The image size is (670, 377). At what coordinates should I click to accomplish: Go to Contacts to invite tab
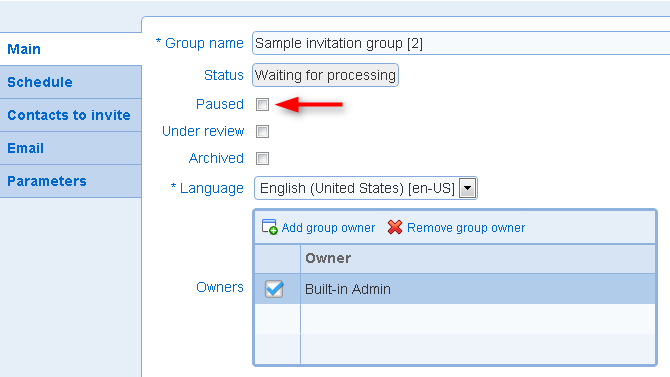click(71, 115)
